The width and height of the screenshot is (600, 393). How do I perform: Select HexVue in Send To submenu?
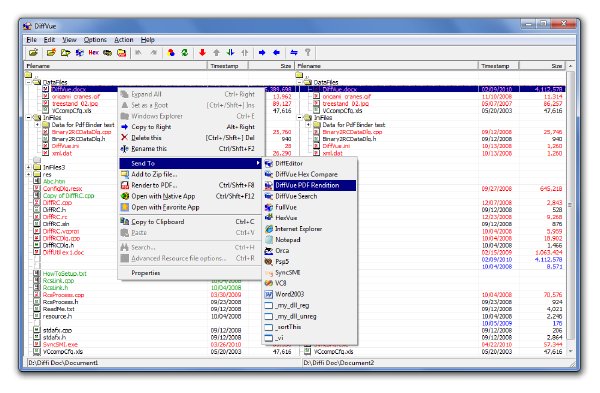310,218
